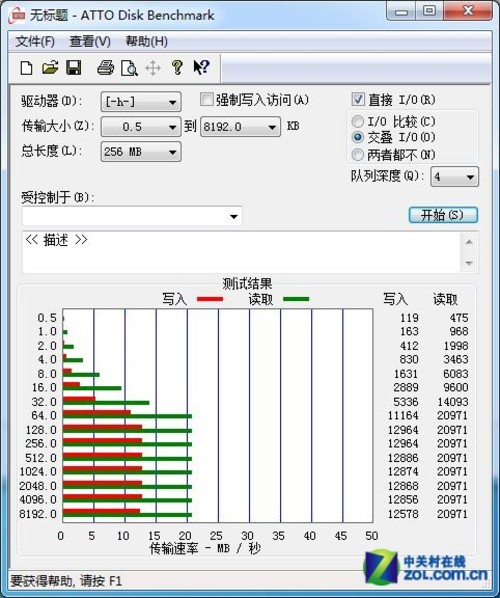Click the red 写入 legend swatch

(210, 299)
